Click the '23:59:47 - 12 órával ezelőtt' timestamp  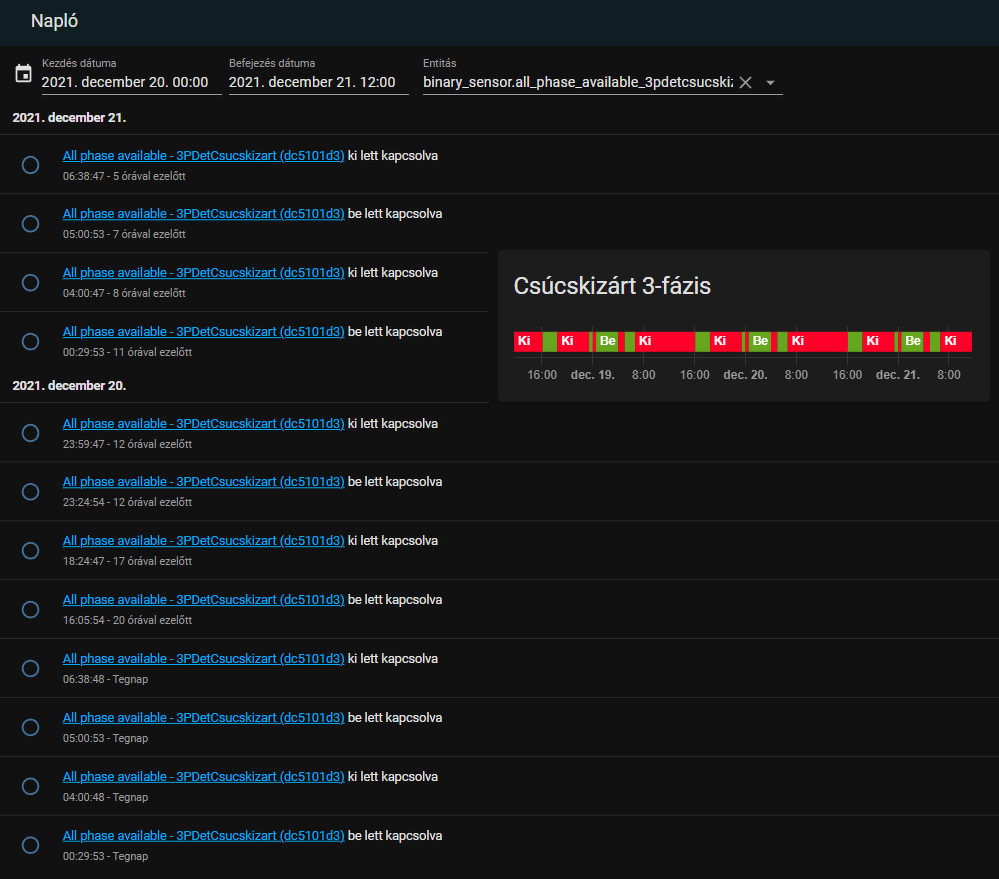pyautogui.click(x=127, y=445)
